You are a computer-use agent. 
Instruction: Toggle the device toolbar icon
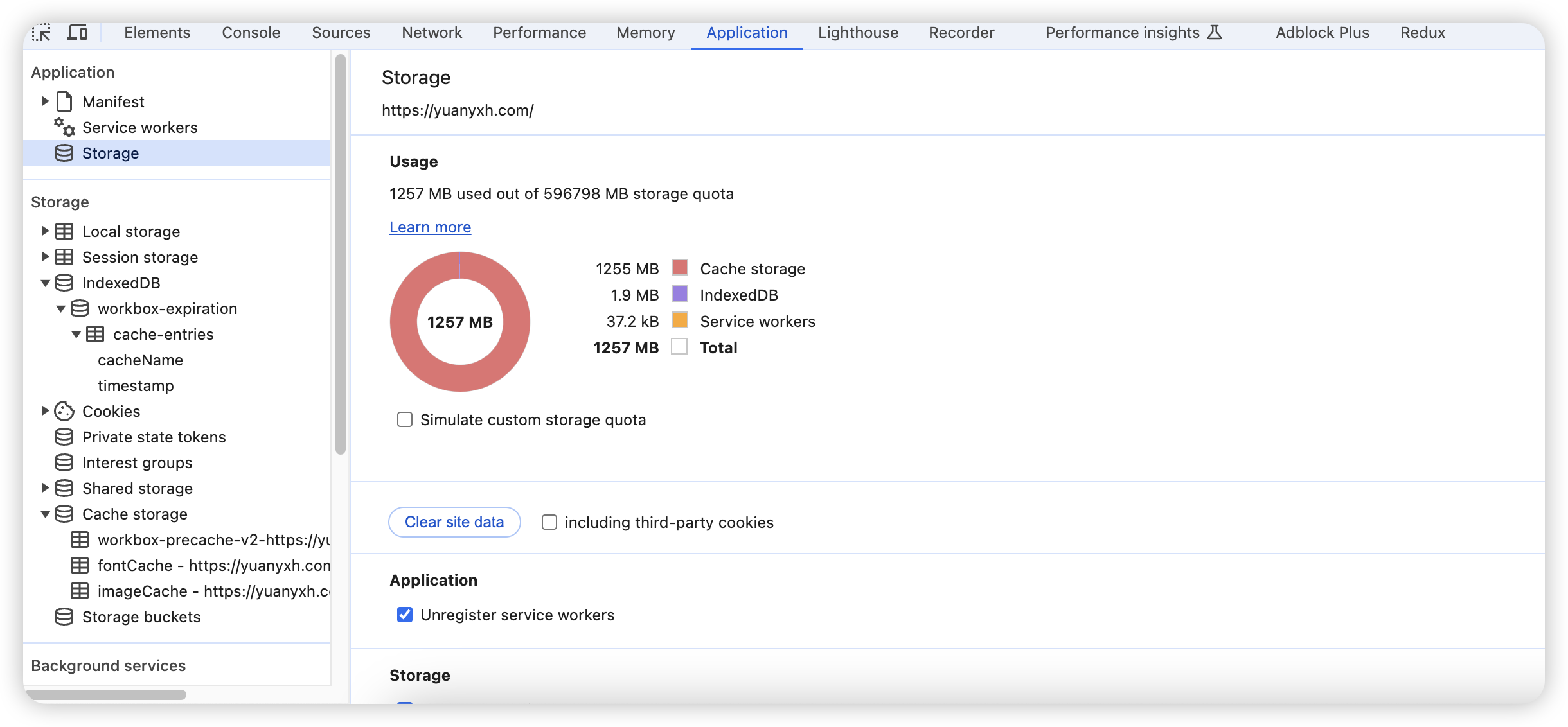77,33
